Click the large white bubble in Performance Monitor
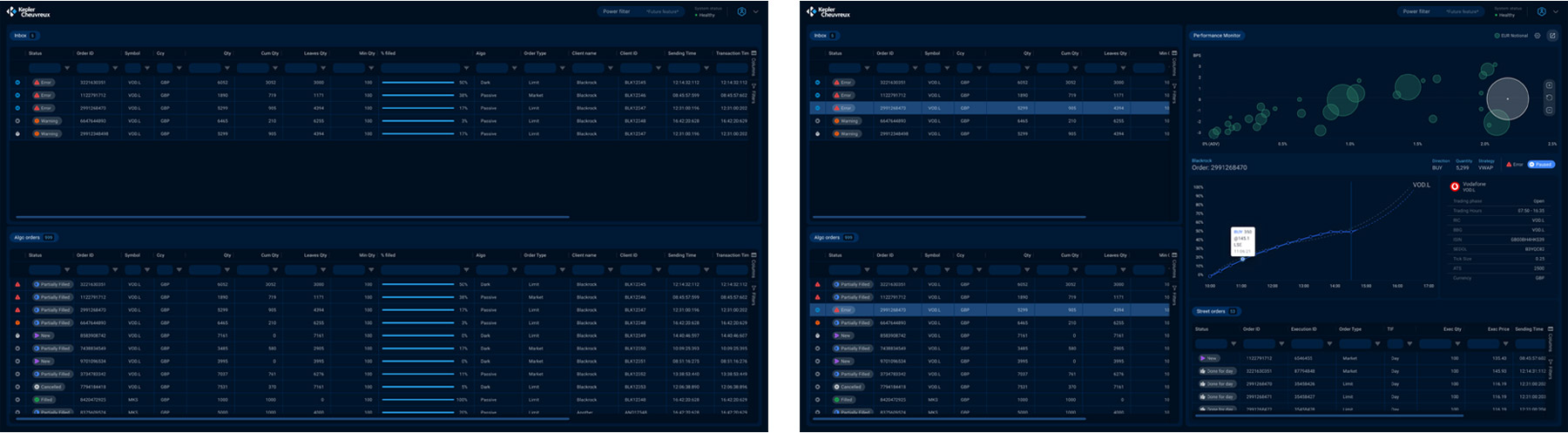This screenshot has width=1568, height=433. click(1507, 98)
